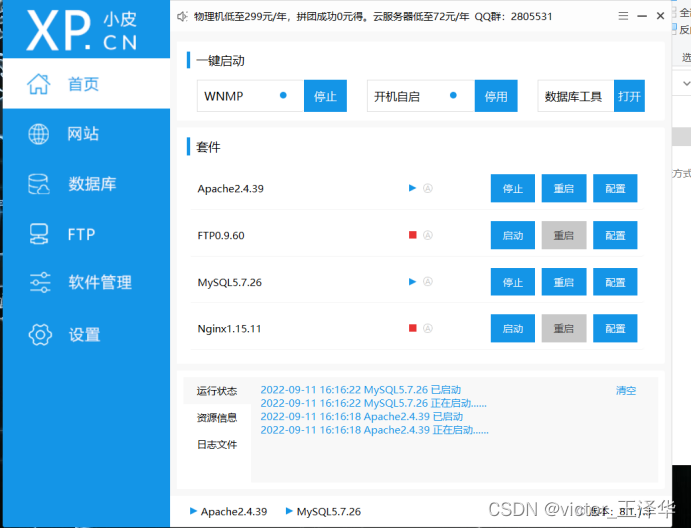Screen dimensions: 692x528
Task: Switch to the 运行状态 tab
Action: (x=217, y=391)
